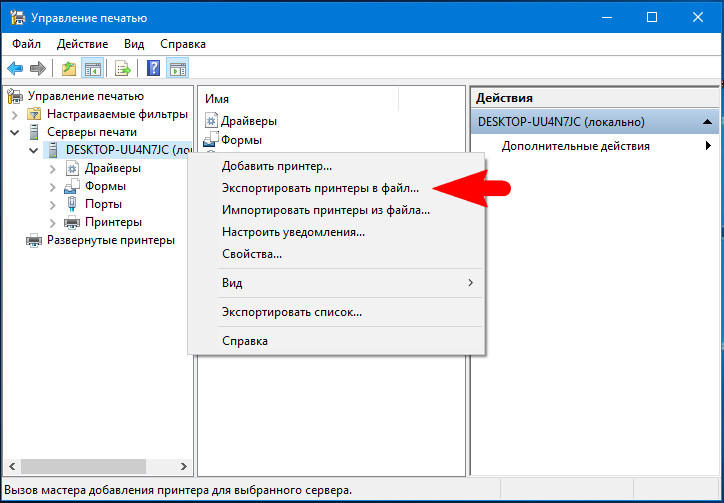Click the Формы icon in the center list
Viewport: 724px width, 503px height.
click(211, 139)
